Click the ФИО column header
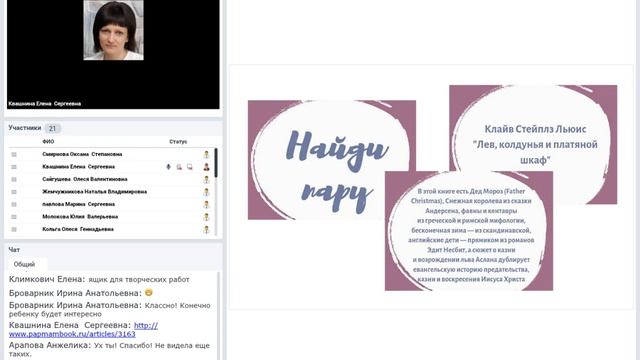Viewport: 640px width, 360px height. click(48, 142)
